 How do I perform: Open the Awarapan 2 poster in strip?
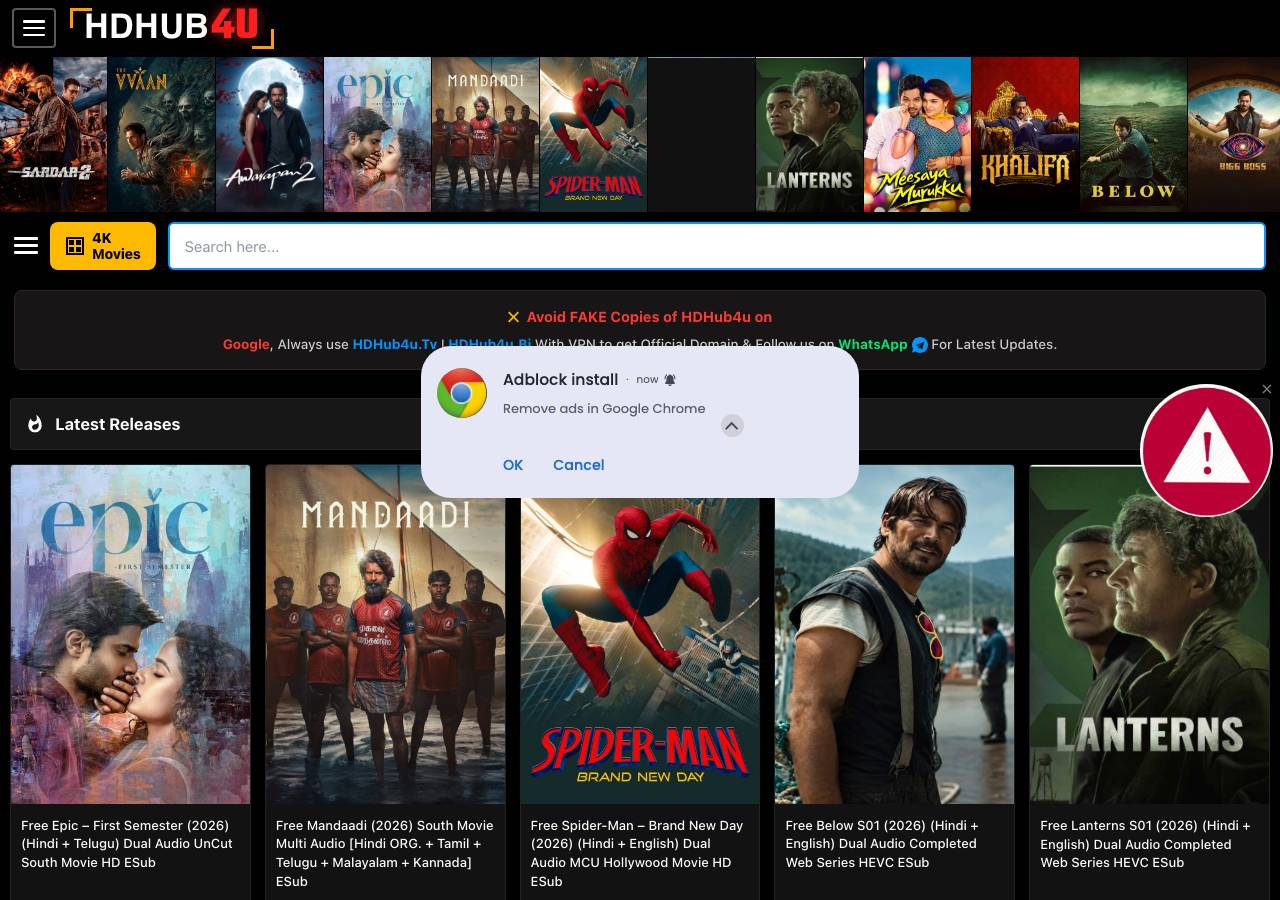[269, 134]
